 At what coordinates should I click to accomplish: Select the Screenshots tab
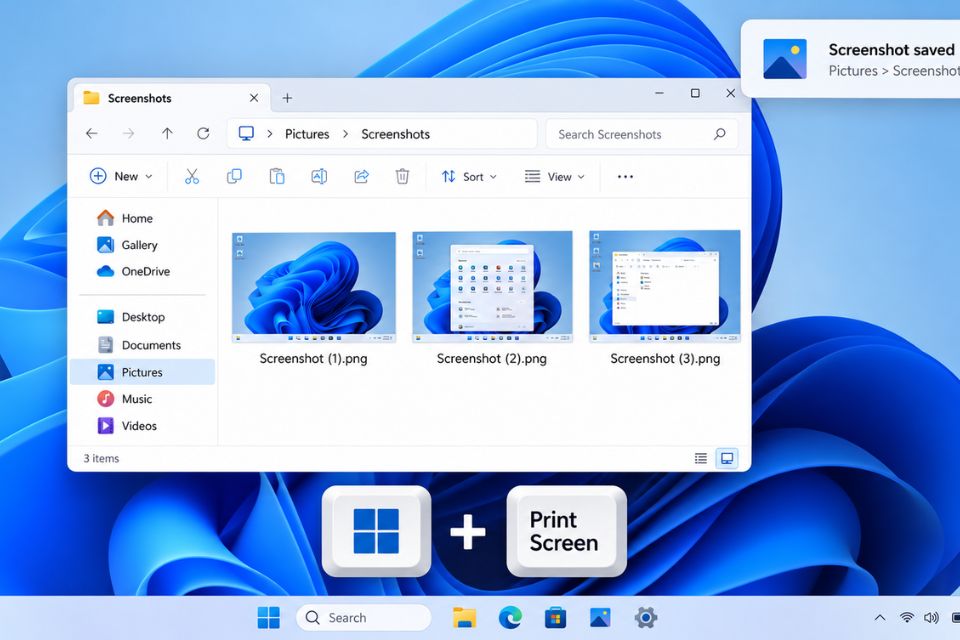[172, 98]
